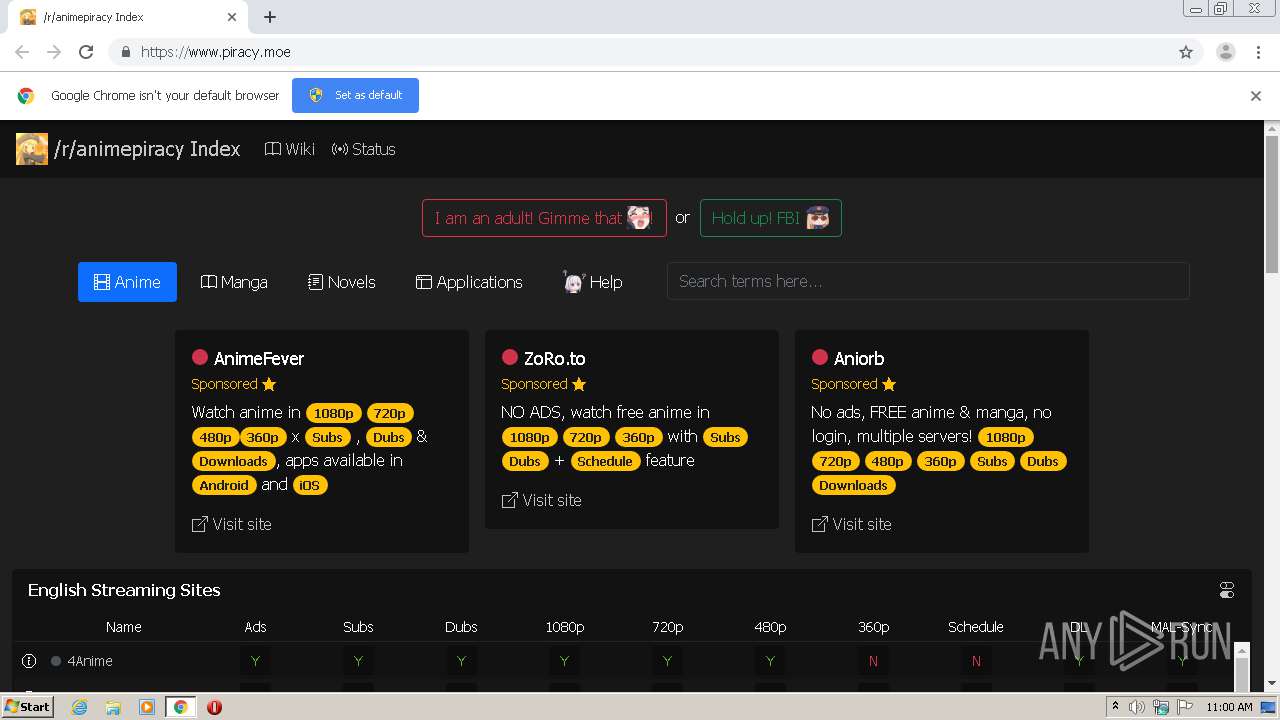1280x720 pixels.
Task: Open the Applications tab
Action: click(x=469, y=282)
